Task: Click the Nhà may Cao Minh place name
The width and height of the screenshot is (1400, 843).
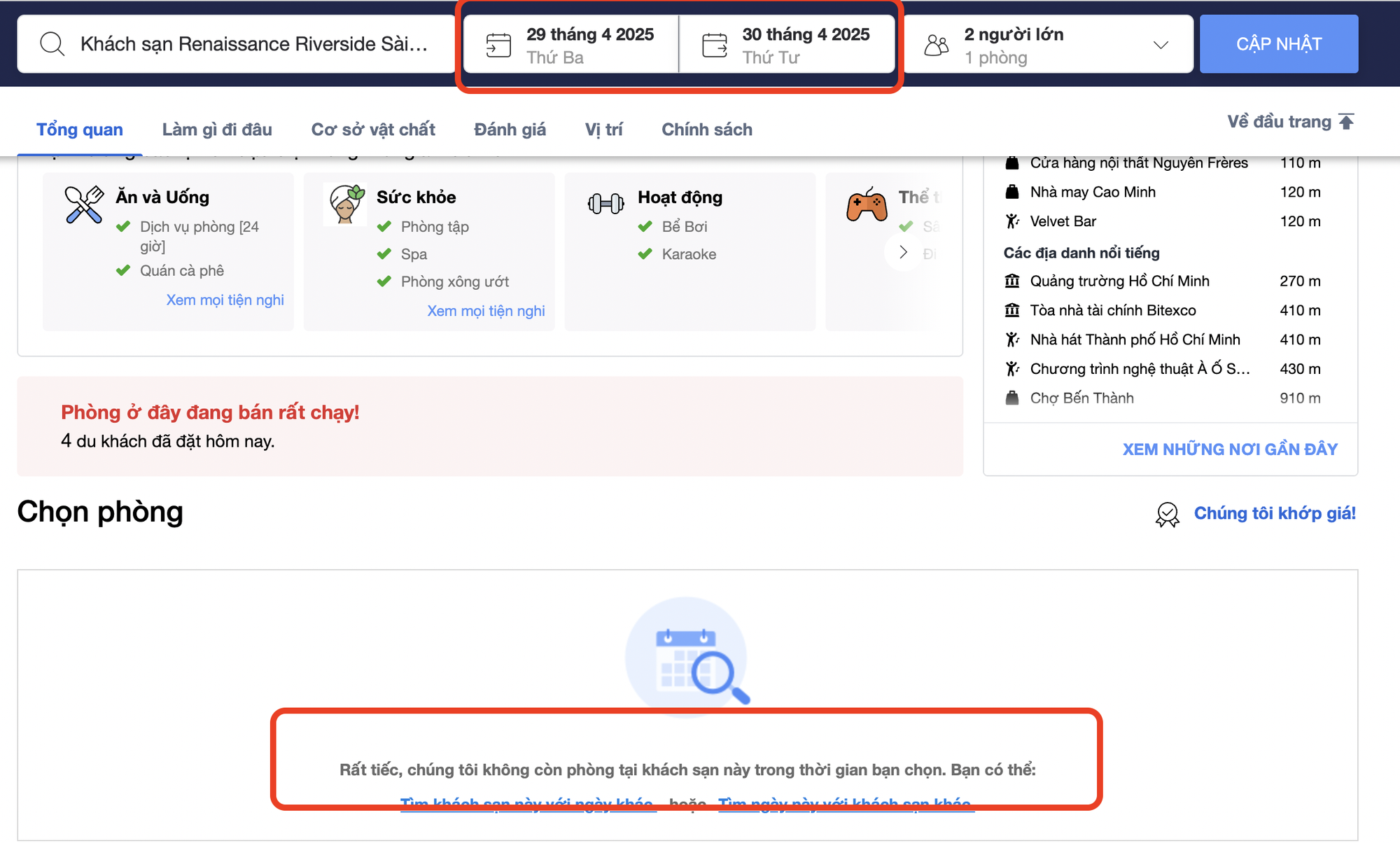Action: pyautogui.click(x=1093, y=192)
